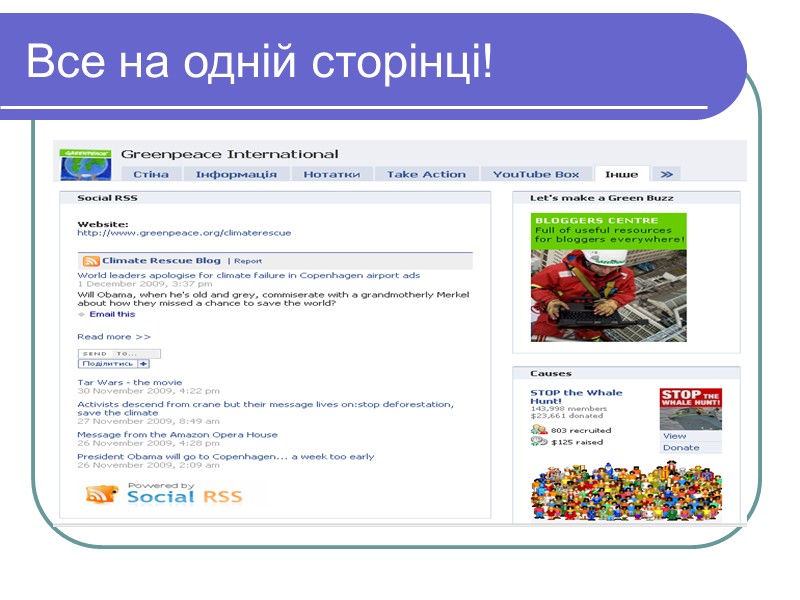The width and height of the screenshot is (800, 600).
Task: Click the 1 December 2009, 3:37 pm timestamp
Action: 145,284
